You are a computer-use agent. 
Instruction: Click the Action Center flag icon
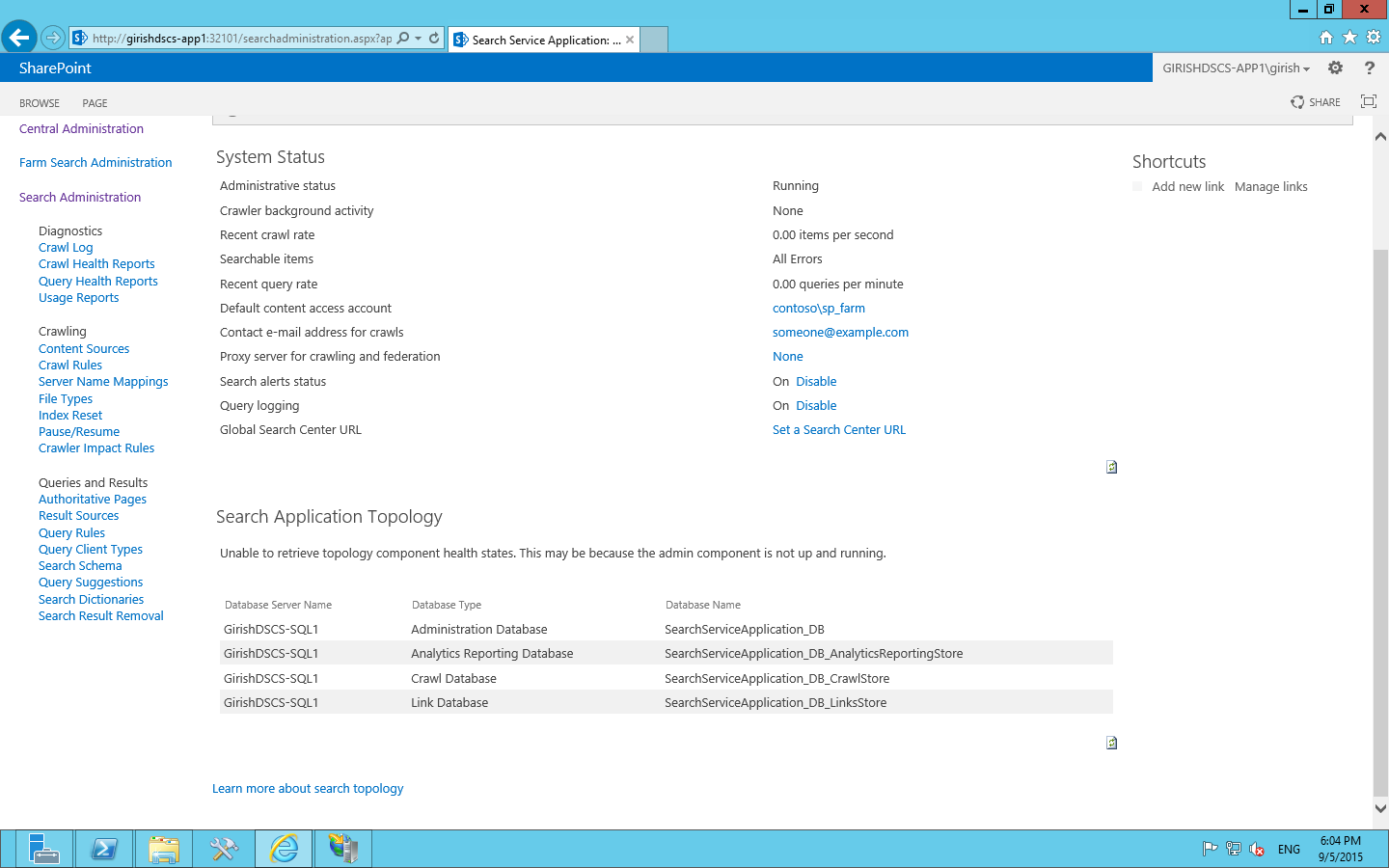pyautogui.click(x=1210, y=849)
